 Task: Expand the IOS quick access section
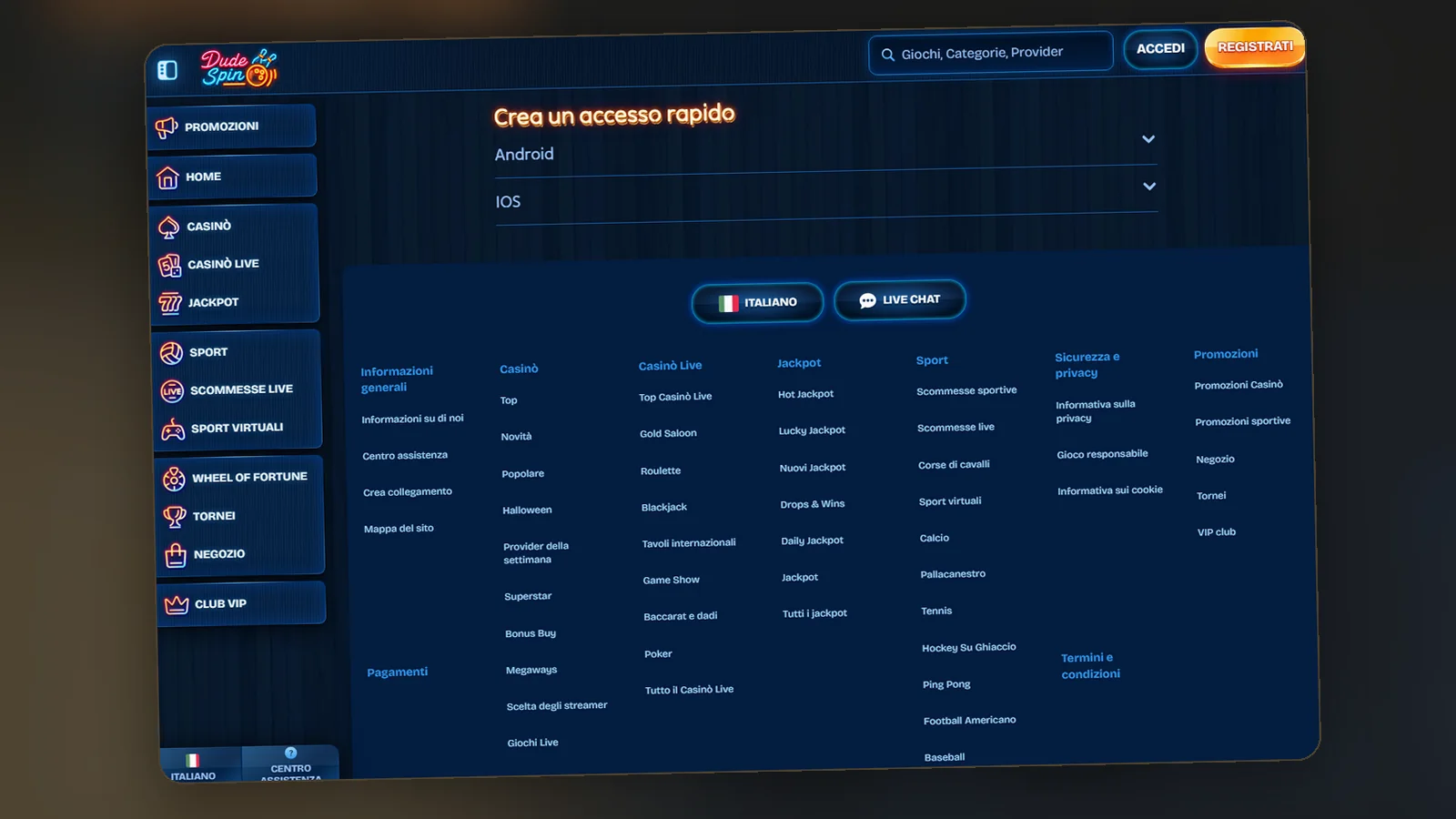[827, 195]
